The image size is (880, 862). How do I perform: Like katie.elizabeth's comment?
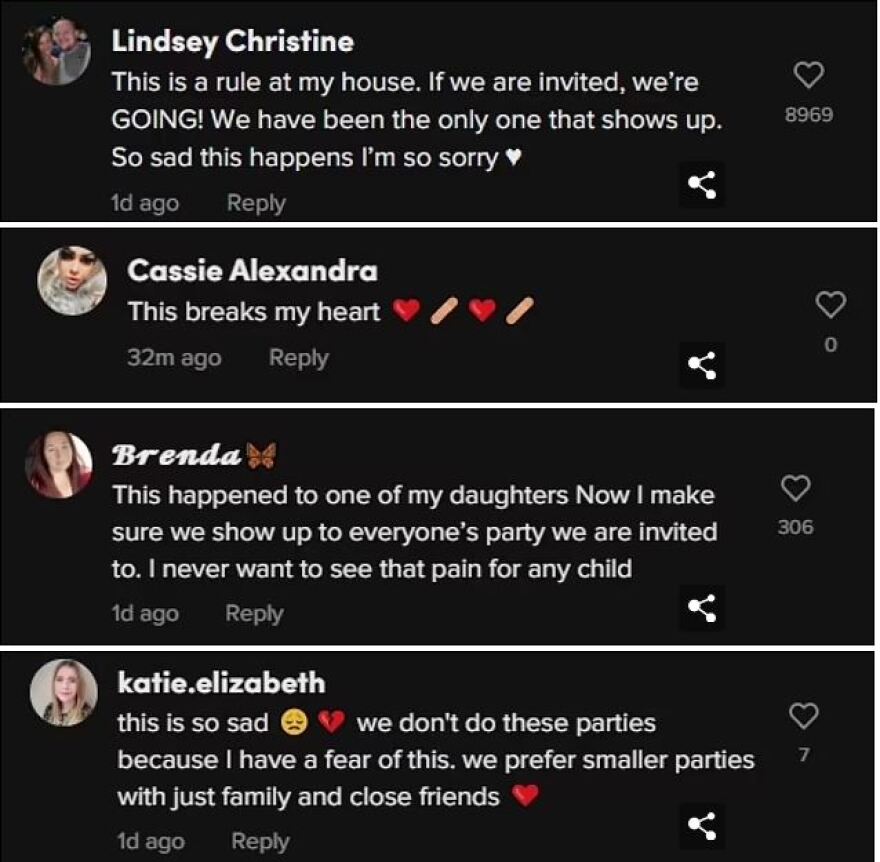804,716
